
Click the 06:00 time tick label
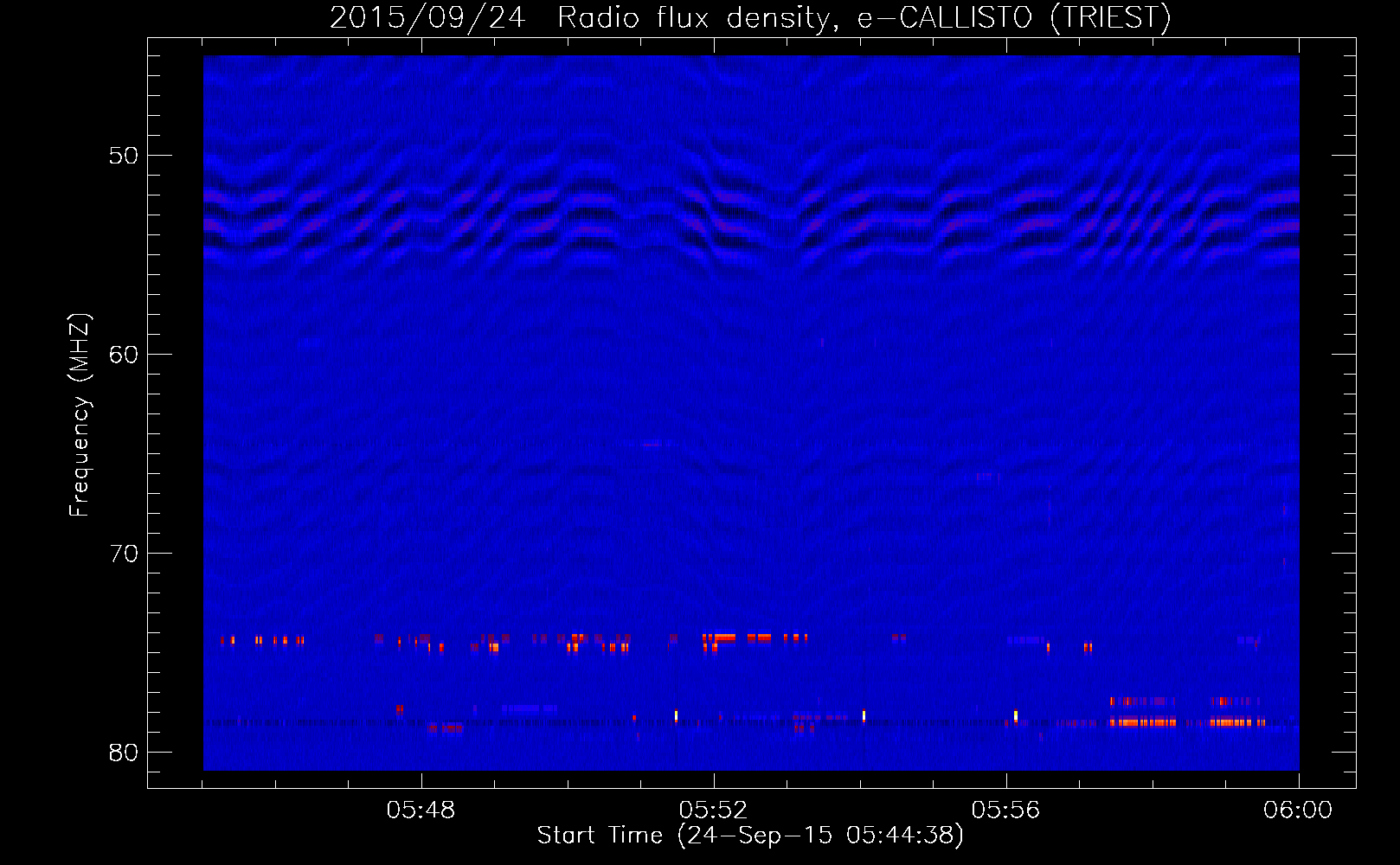click(x=1298, y=811)
